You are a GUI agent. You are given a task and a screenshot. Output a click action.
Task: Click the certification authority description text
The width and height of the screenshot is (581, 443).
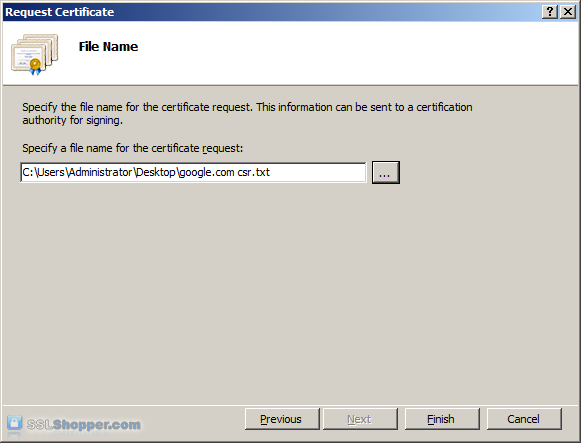tap(247, 113)
